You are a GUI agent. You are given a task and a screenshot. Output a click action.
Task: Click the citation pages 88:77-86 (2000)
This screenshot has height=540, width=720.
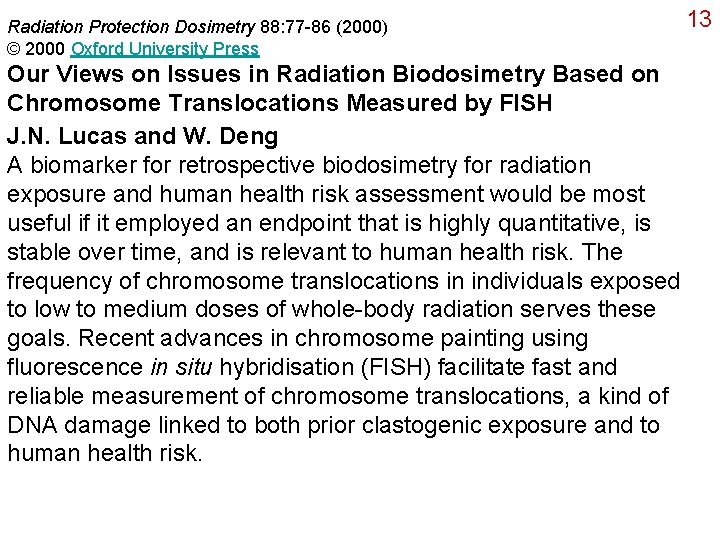click(324, 27)
